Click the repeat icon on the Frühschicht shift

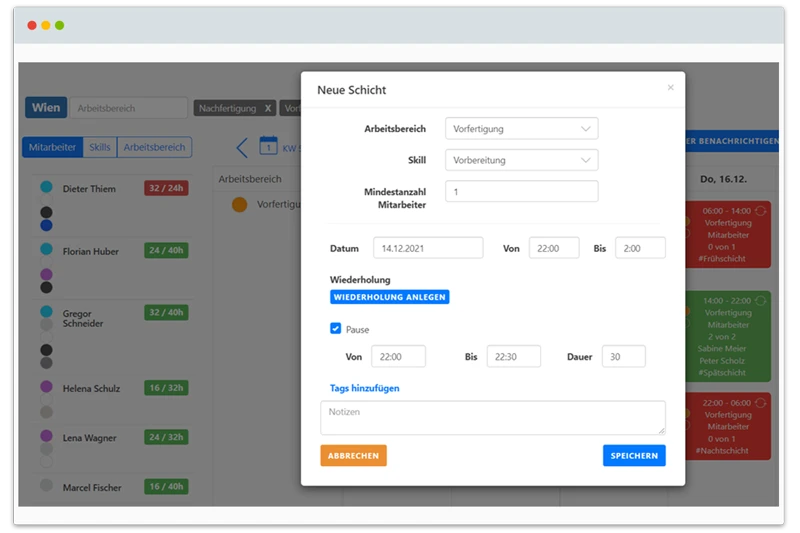763,211
